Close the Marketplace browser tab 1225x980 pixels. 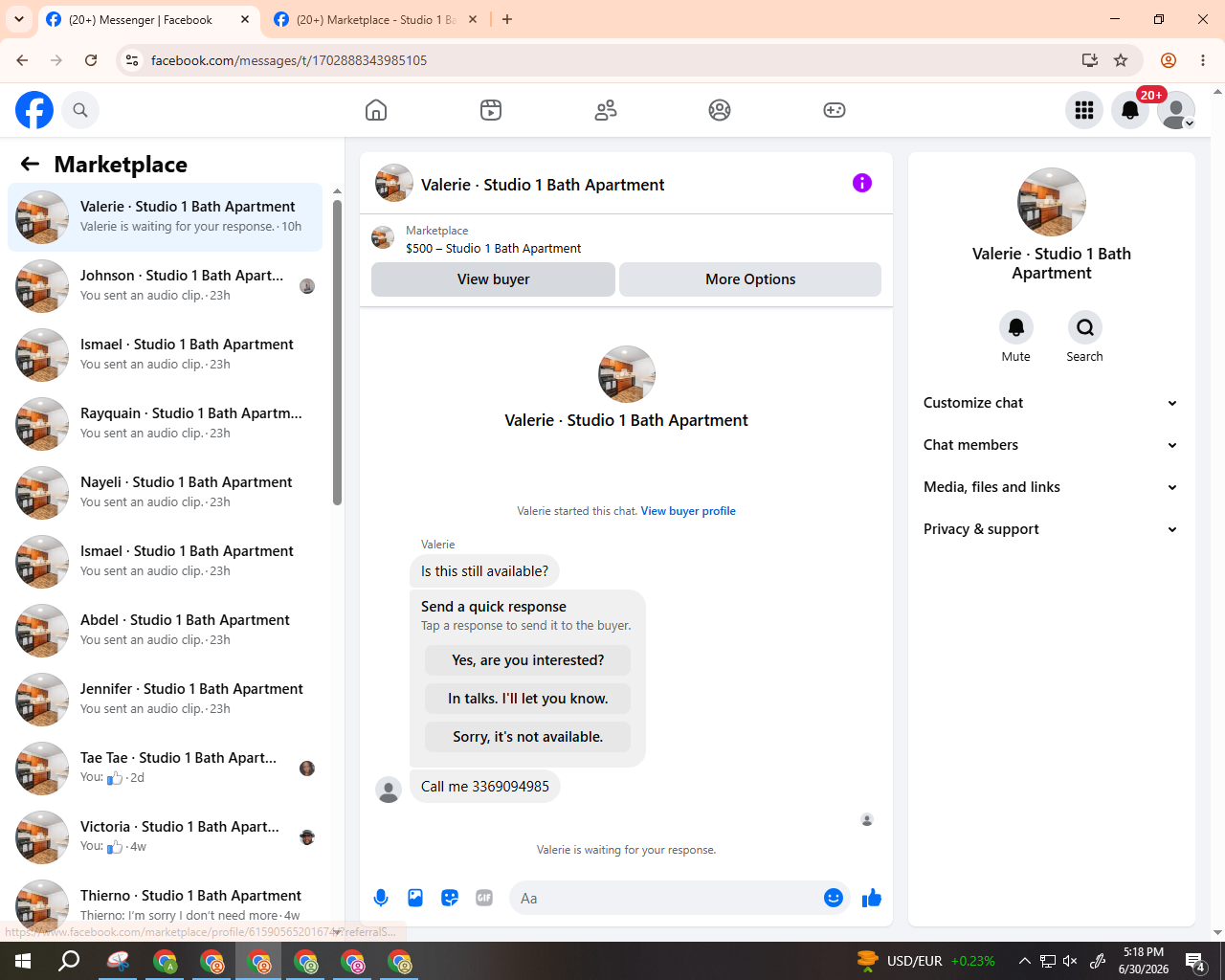point(473,19)
